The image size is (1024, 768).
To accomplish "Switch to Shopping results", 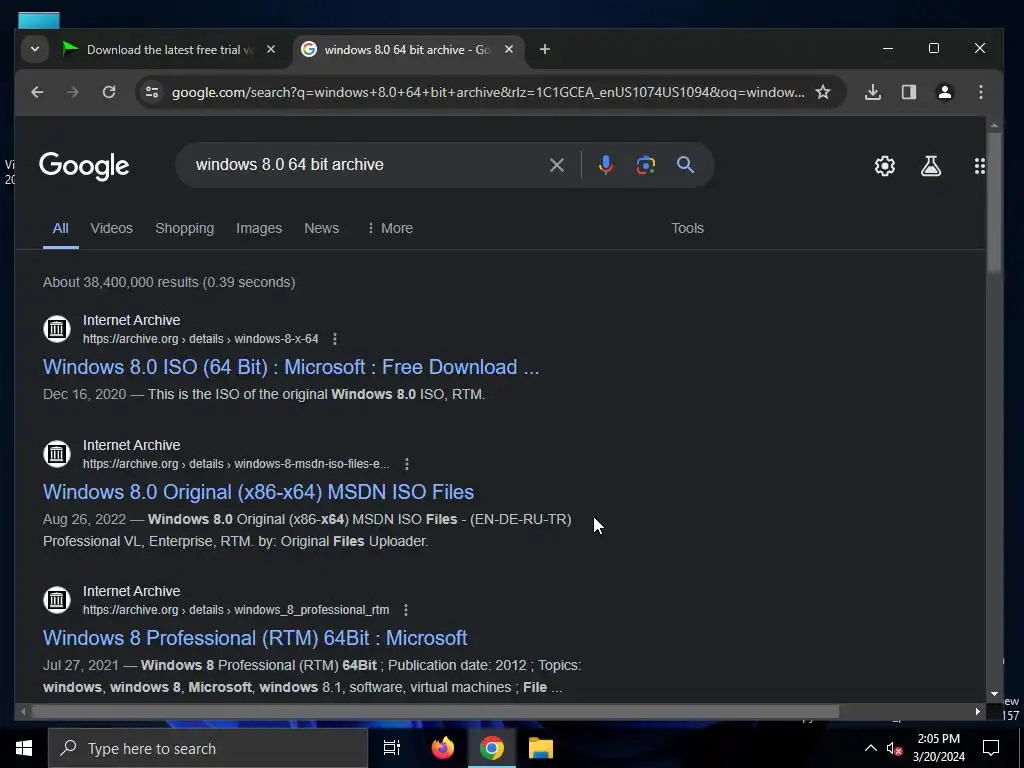I will [x=184, y=228].
